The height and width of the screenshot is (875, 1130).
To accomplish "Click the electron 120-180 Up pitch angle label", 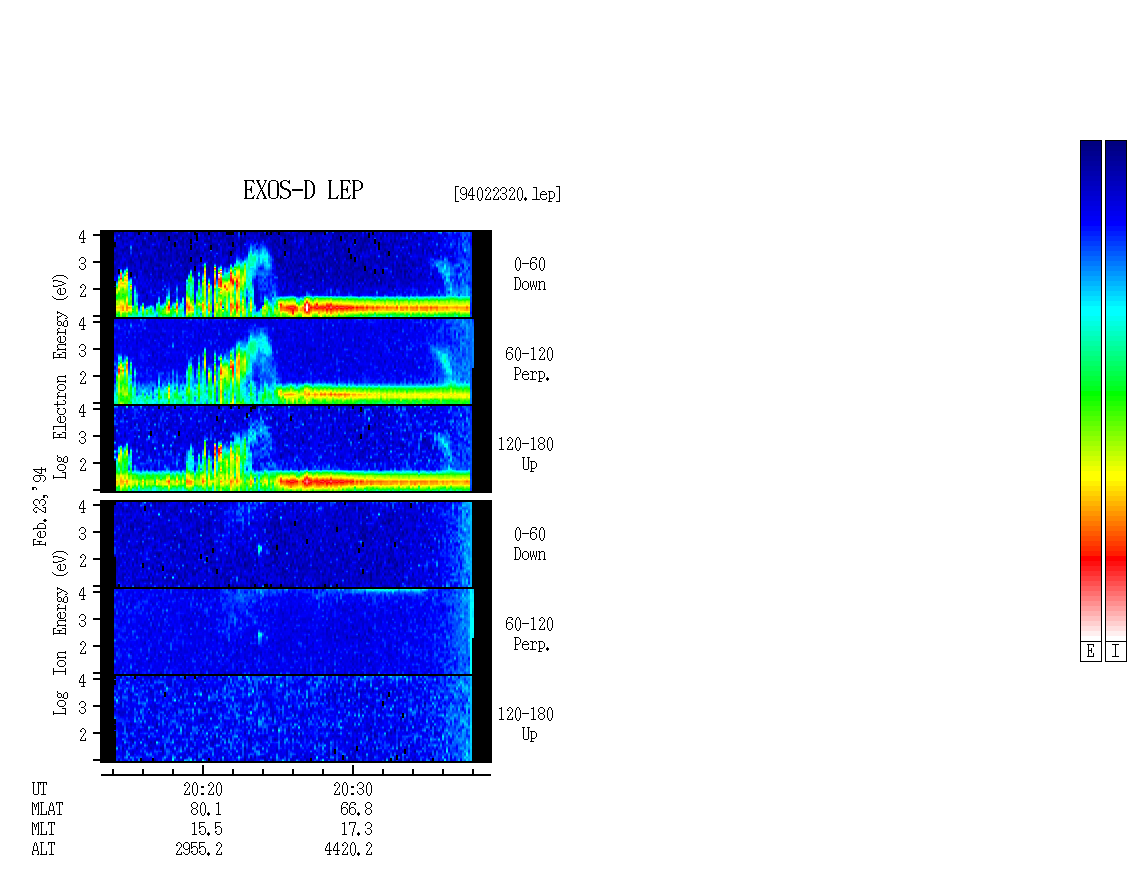I will 526,455.
